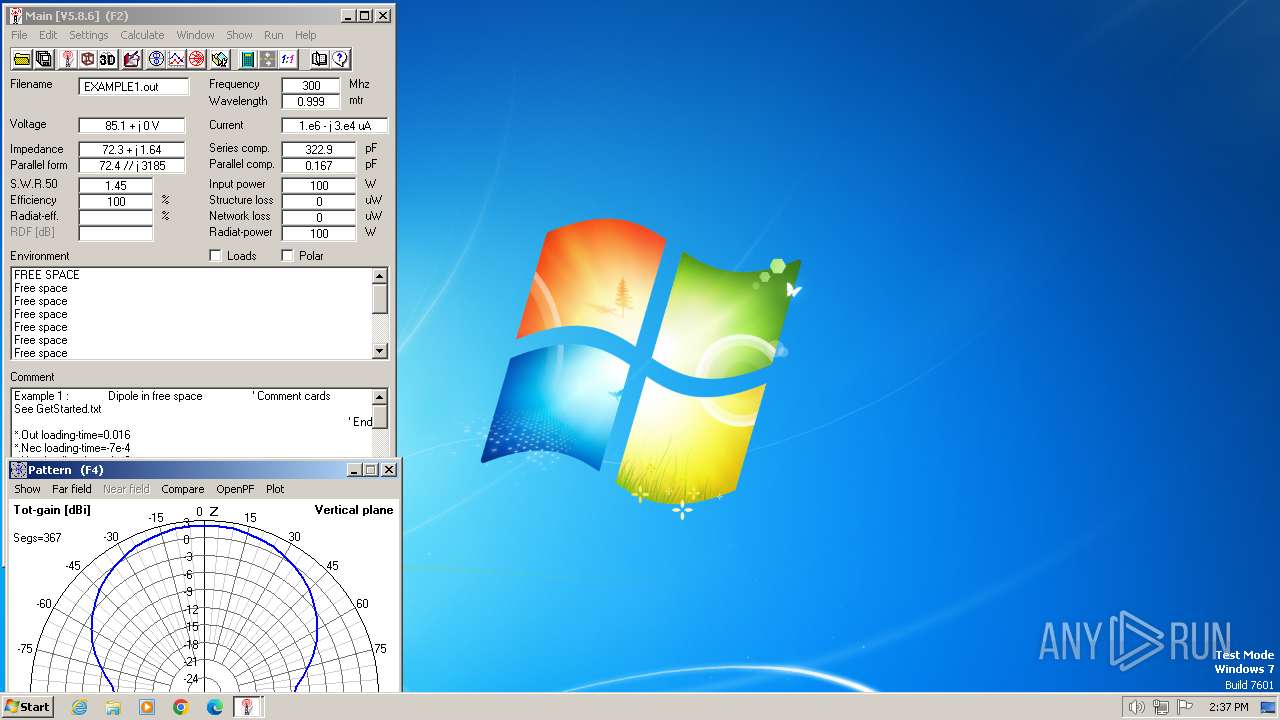Viewport: 1280px width, 720px height.
Task: Open file with yellow folder toolbar icon
Action: tap(22, 59)
